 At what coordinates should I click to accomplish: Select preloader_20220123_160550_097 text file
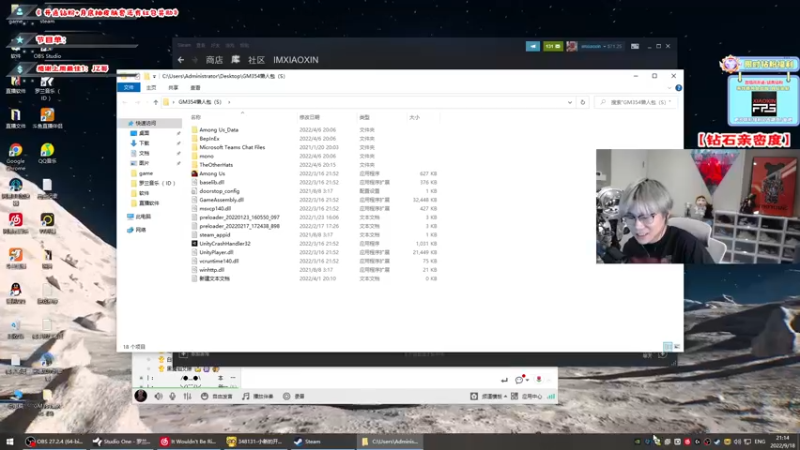tap(239, 217)
